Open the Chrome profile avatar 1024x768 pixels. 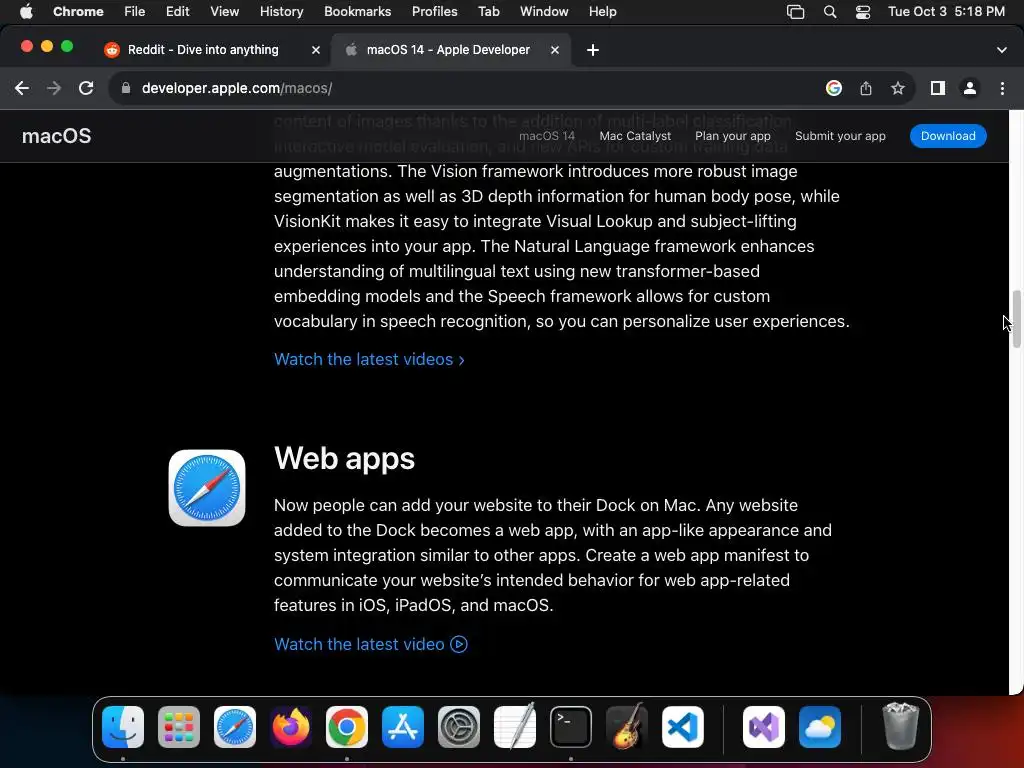coord(970,88)
